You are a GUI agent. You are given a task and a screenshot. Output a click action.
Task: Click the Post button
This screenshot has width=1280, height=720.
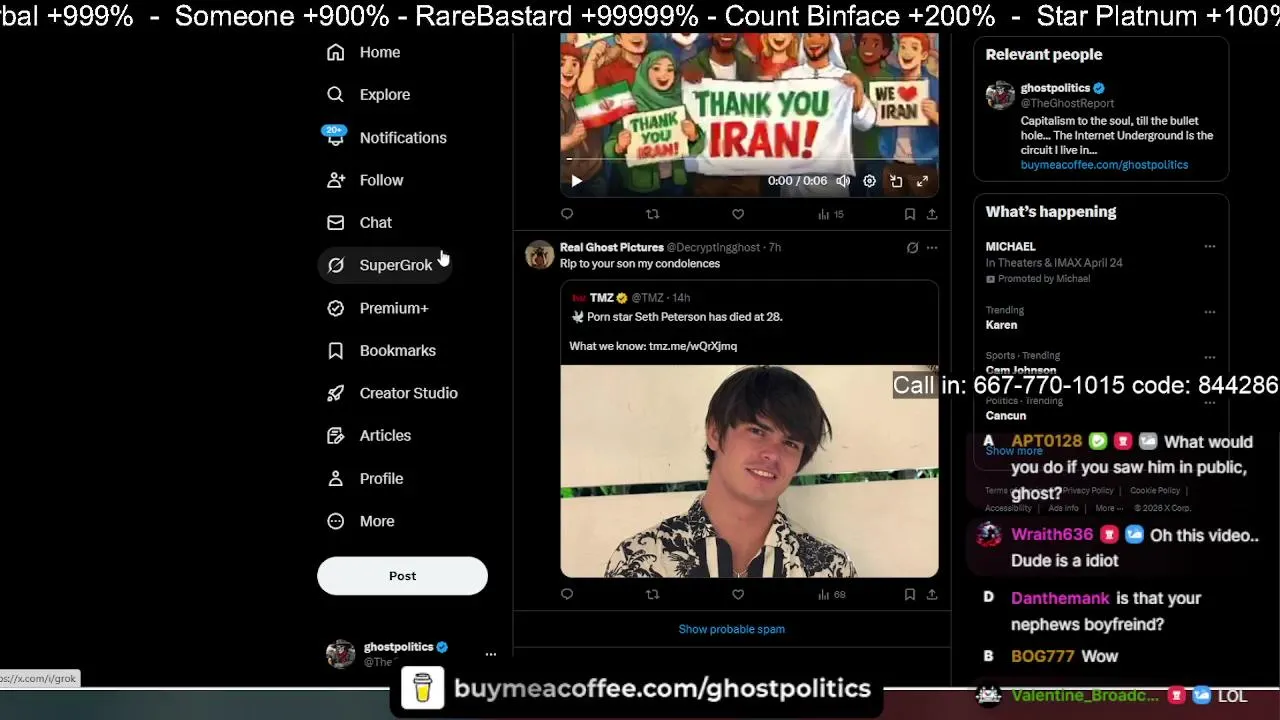[x=402, y=576]
